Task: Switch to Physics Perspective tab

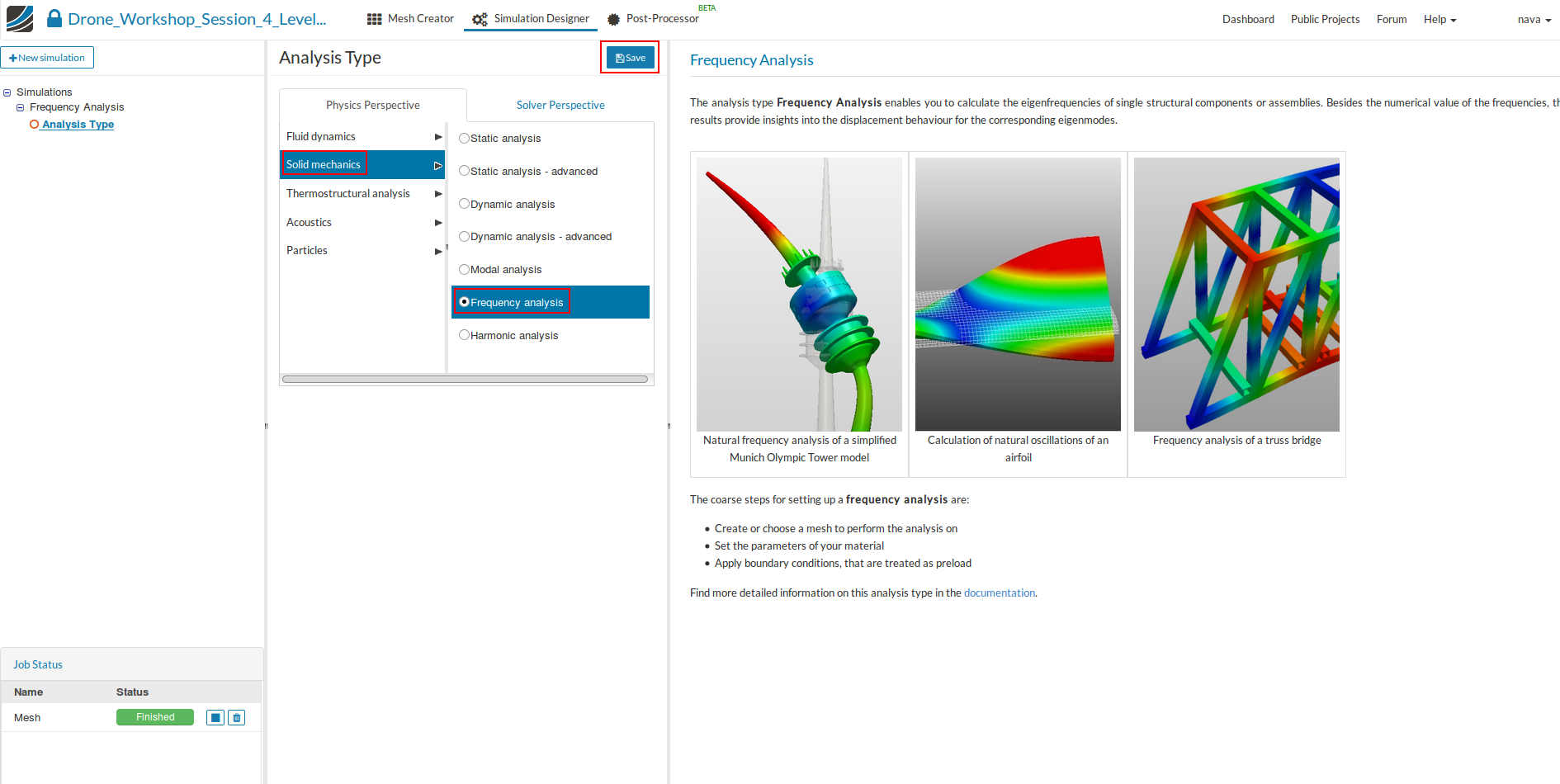Action: pyautogui.click(x=373, y=105)
